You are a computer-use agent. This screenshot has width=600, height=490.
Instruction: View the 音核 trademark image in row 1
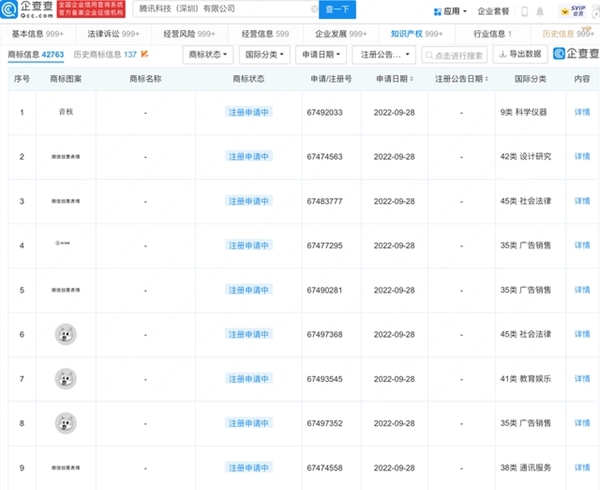66,112
